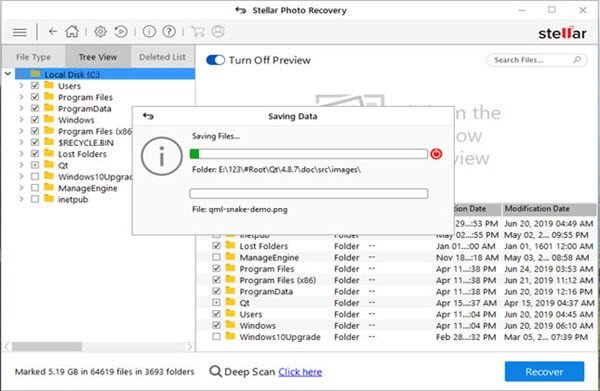This screenshot has height=391, width=600.
Task: Click the Users folder icon in tree
Action: [x=49, y=85]
